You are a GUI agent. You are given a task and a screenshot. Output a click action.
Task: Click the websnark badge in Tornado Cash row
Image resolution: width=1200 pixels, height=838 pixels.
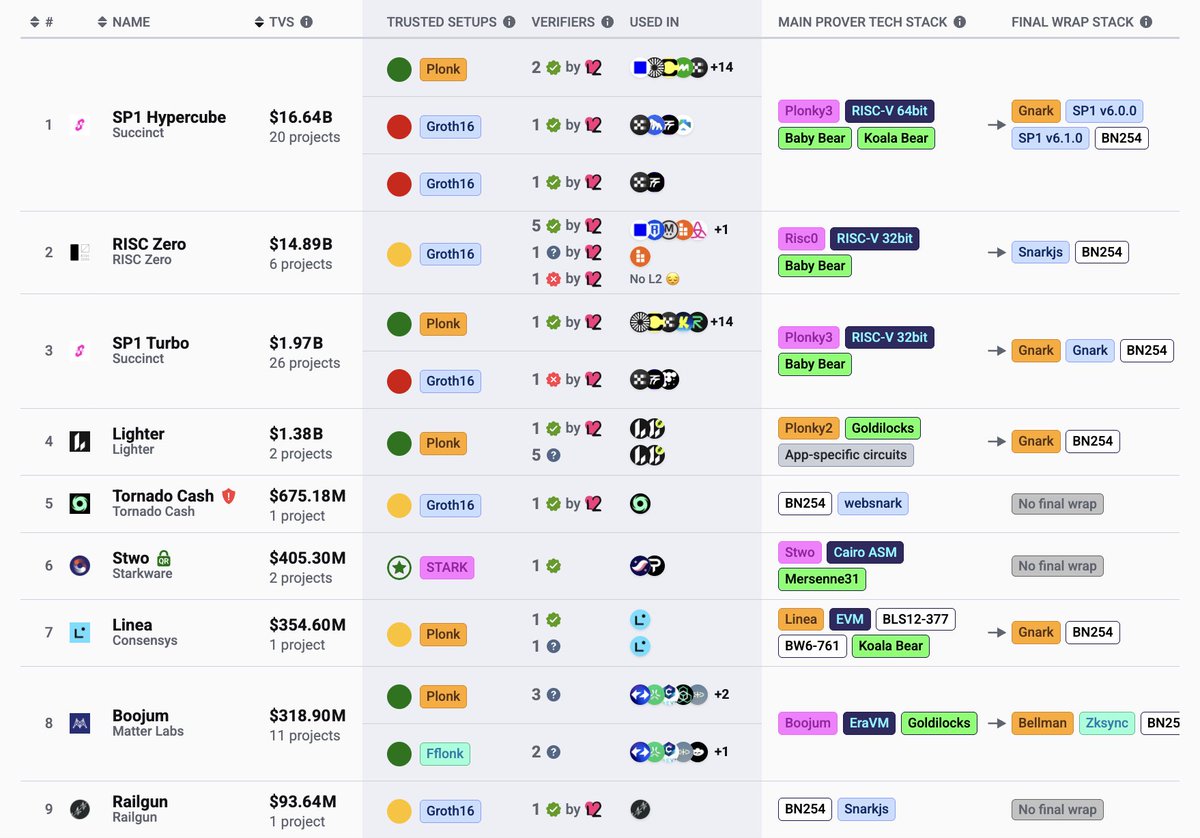(872, 503)
